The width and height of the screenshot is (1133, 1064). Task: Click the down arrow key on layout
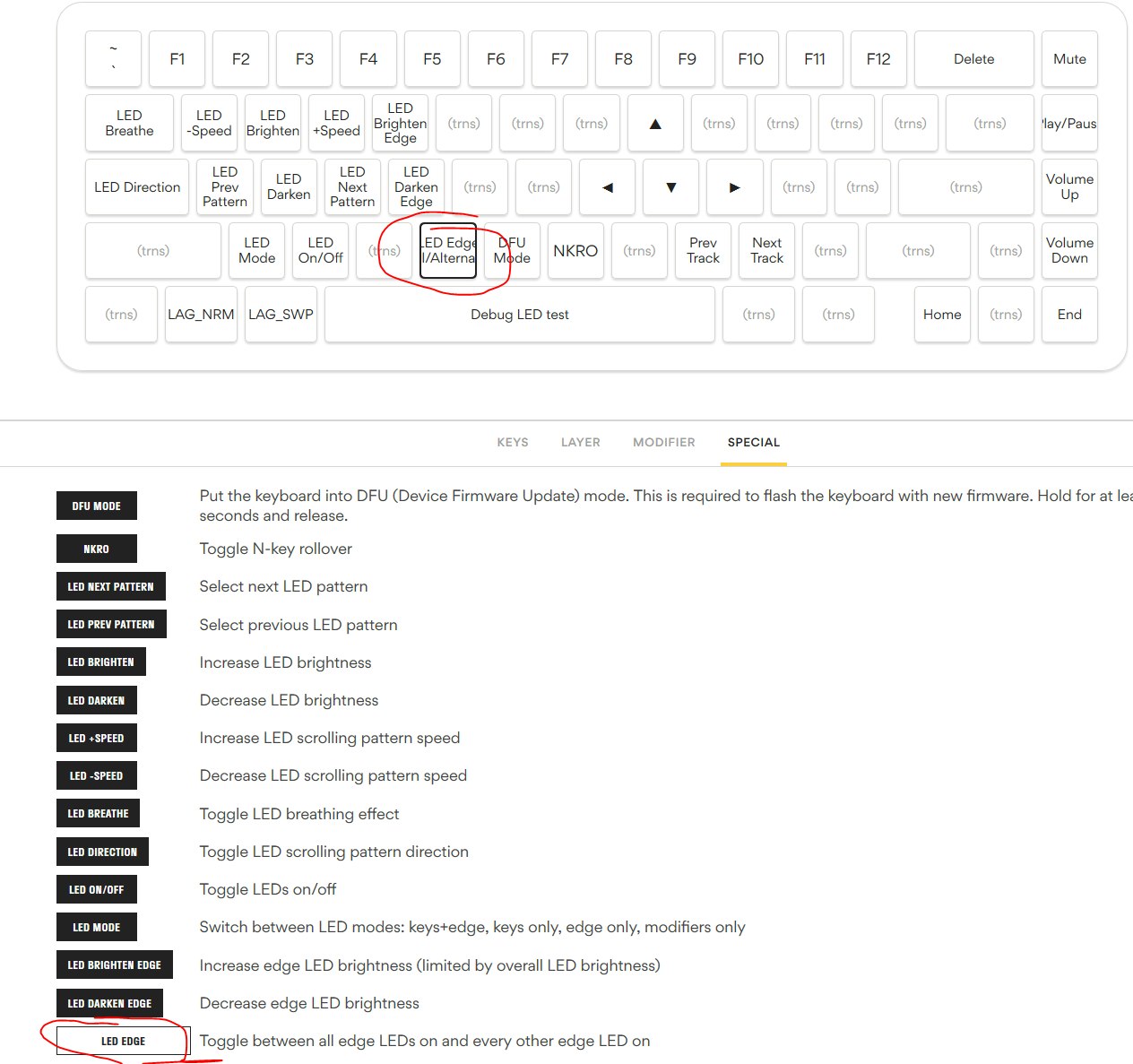[670, 187]
